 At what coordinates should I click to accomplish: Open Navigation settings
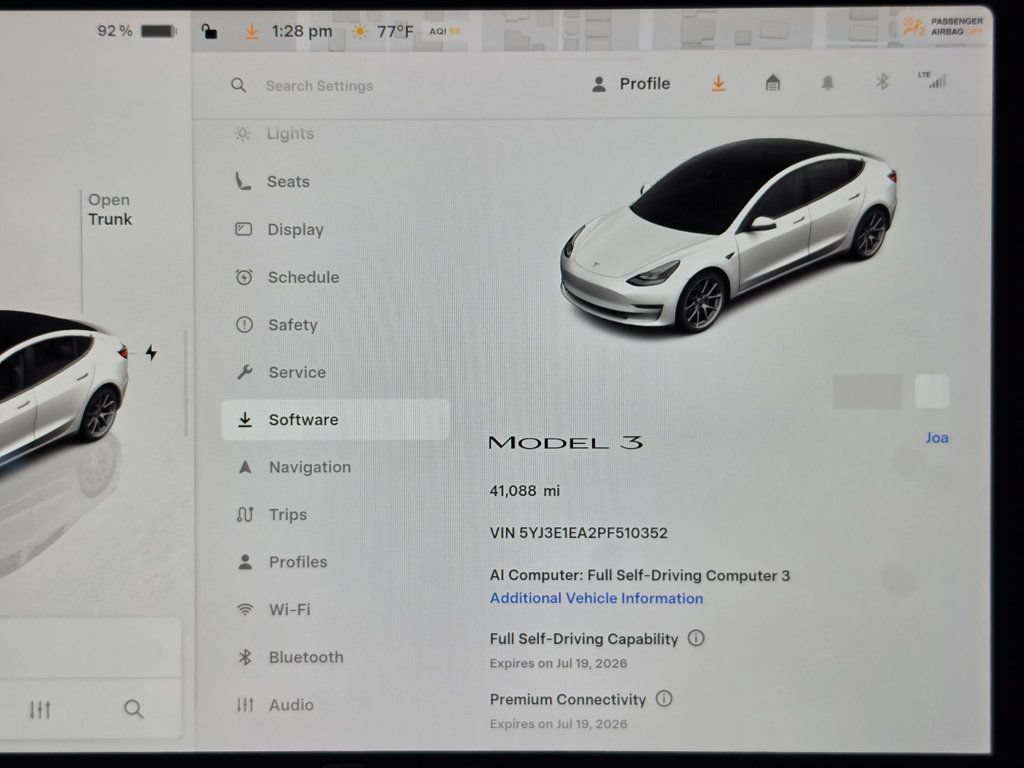pyautogui.click(x=294, y=467)
